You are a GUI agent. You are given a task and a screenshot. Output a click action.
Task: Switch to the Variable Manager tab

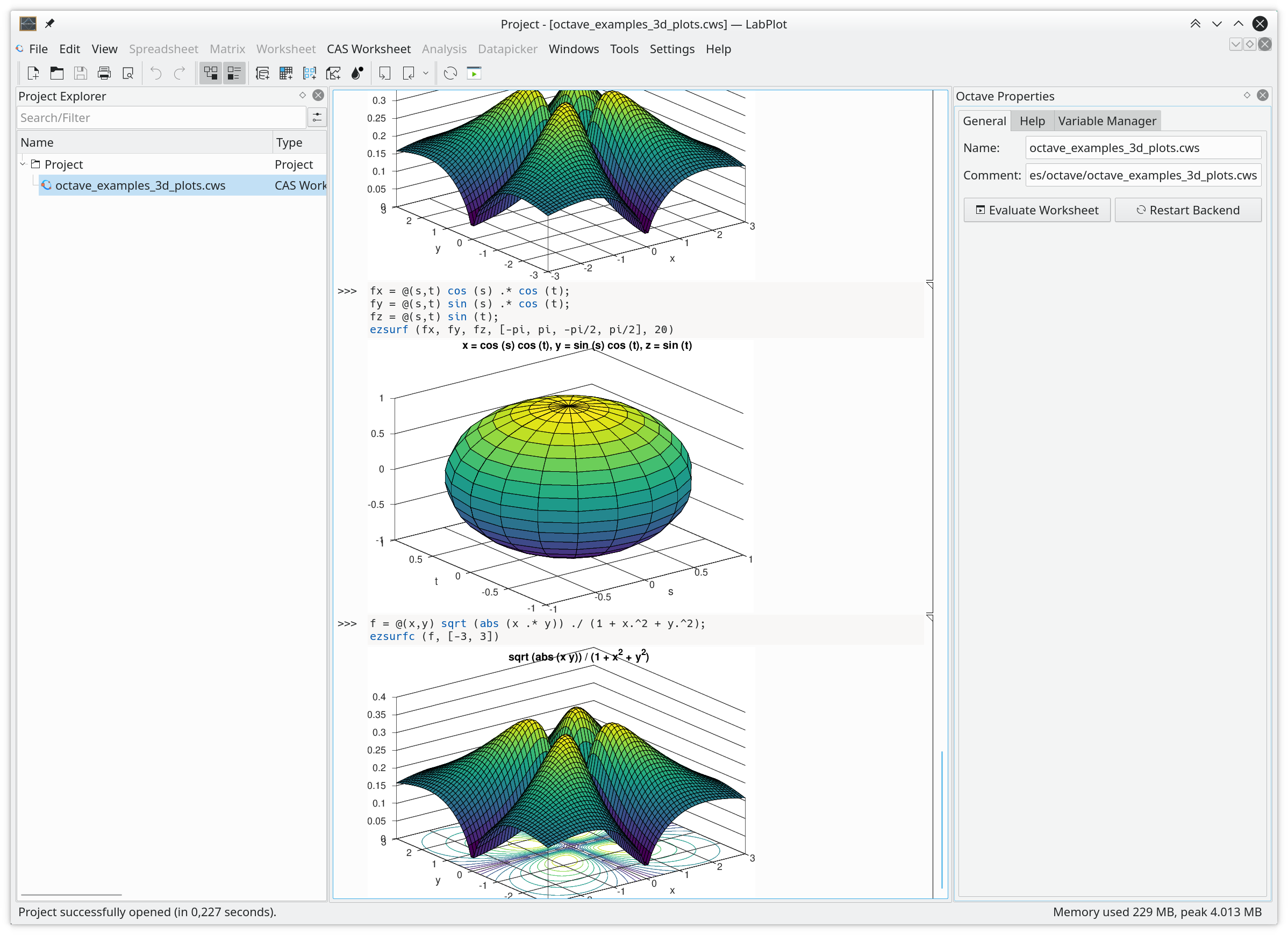pos(1106,121)
